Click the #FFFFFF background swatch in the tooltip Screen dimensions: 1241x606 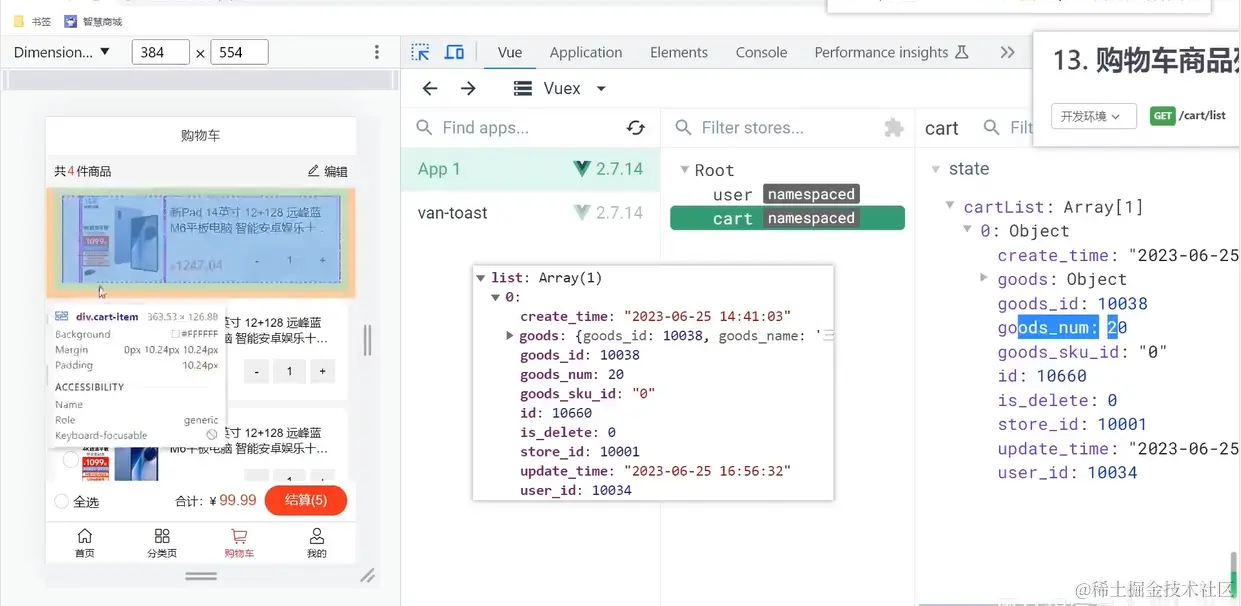tap(175, 334)
